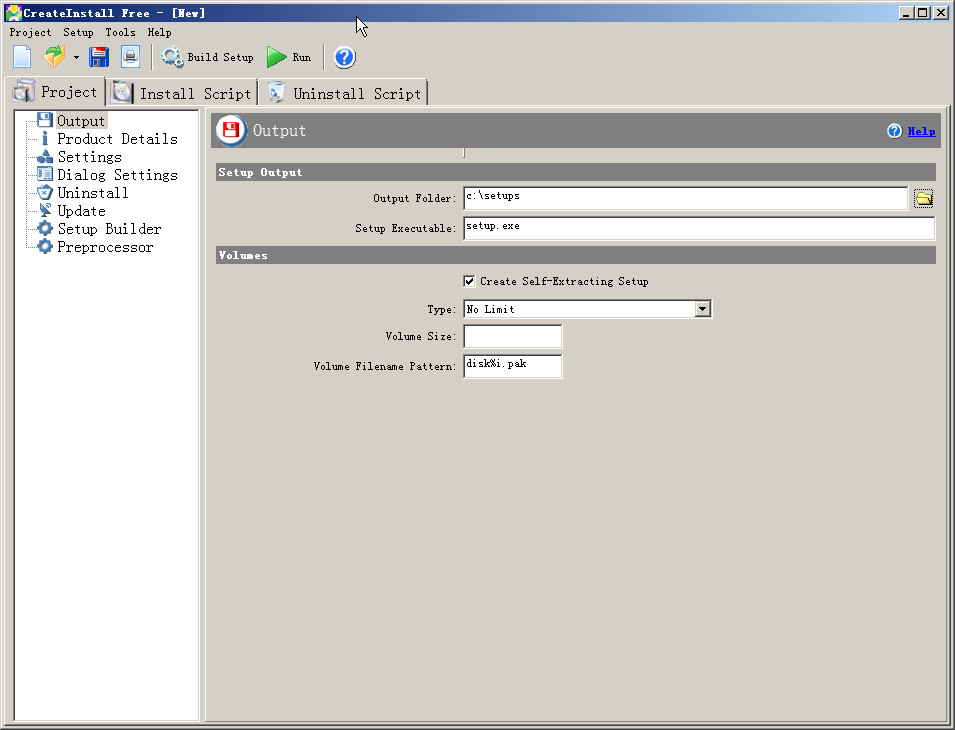955x730 pixels.
Task: Click the CreateInstall title bar app icon
Action: tap(13, 12)
